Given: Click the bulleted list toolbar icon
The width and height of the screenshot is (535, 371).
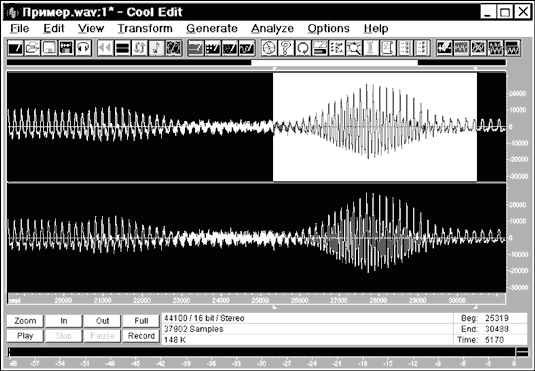Looking at the screenshot, I should pyautogui.click(x=337, y=48).
